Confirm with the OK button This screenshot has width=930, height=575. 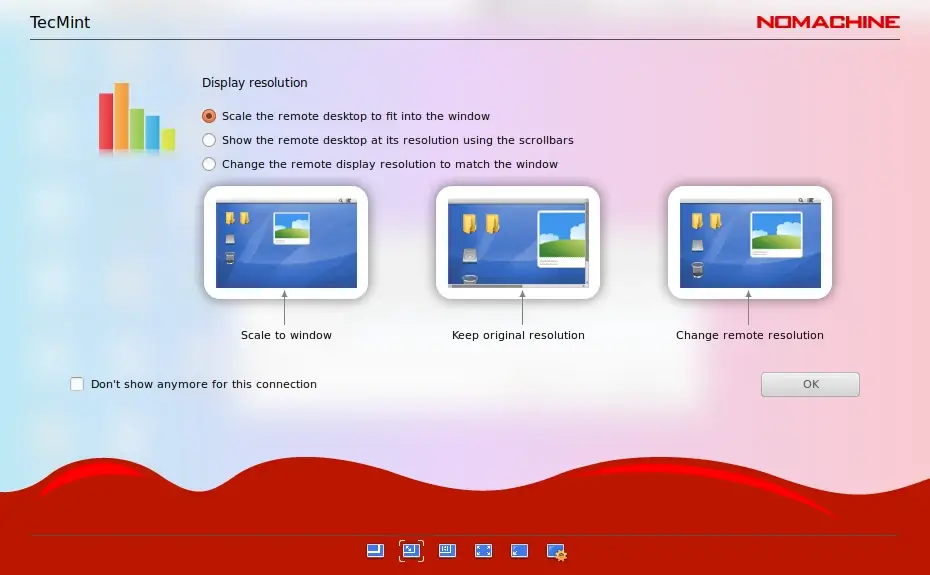(810, 385)
